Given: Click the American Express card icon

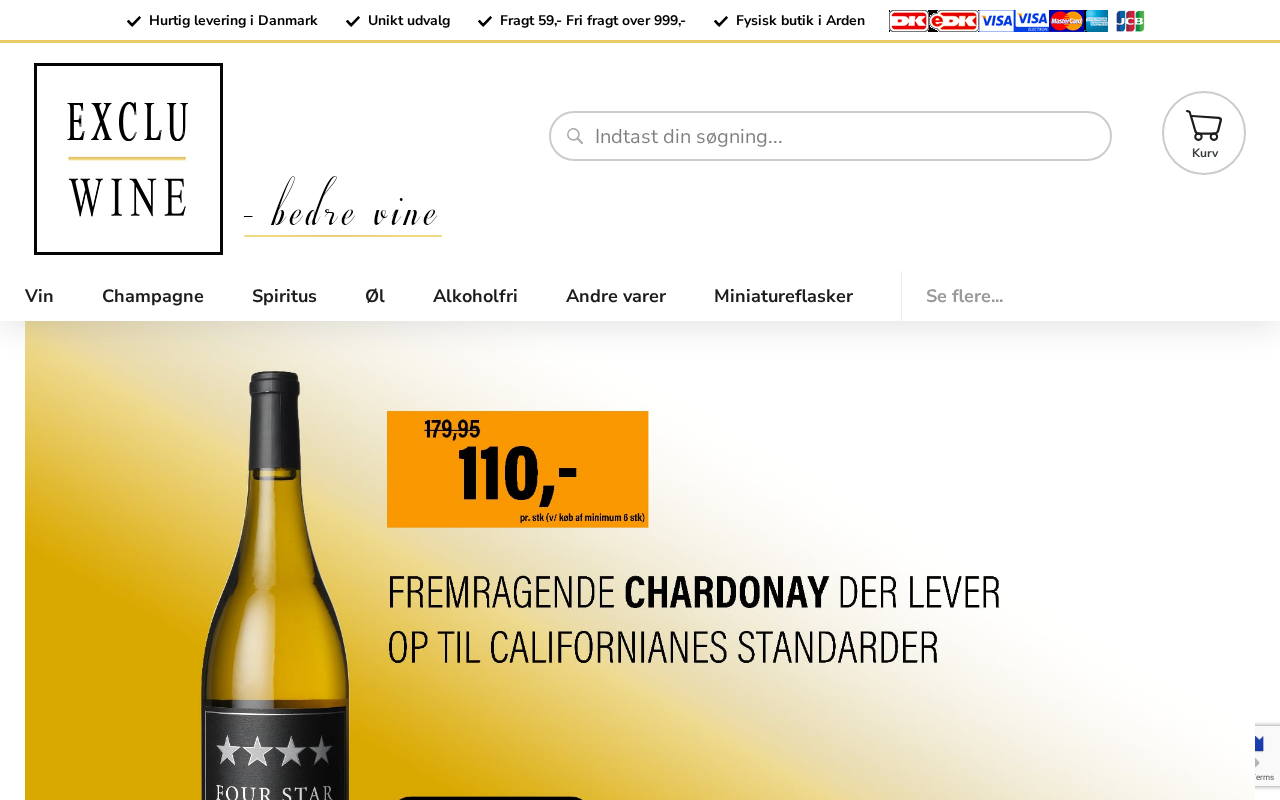Looking at the screenshot, I should tap(1097, 21).
